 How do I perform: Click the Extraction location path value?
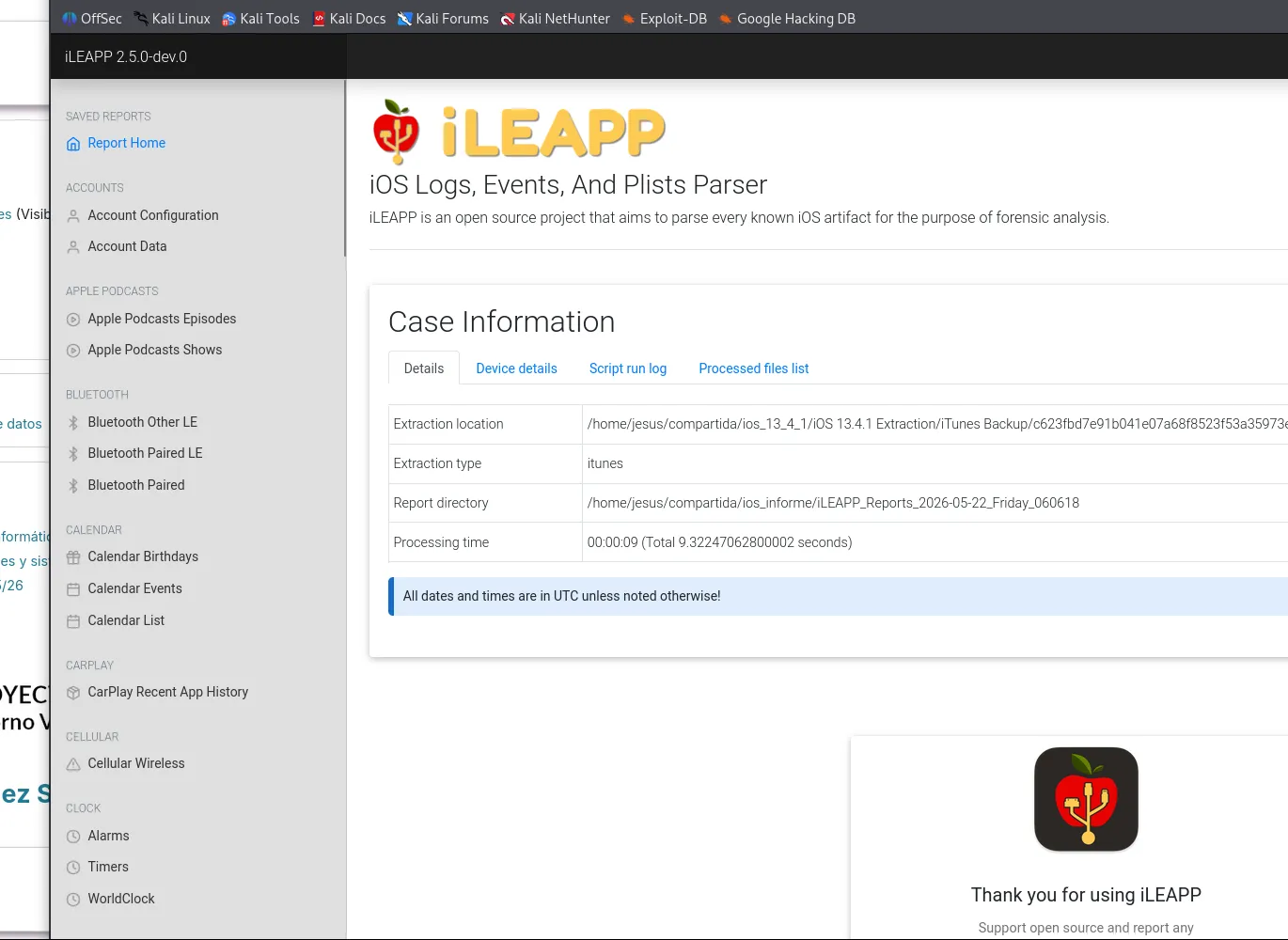[x=936, y=424]
